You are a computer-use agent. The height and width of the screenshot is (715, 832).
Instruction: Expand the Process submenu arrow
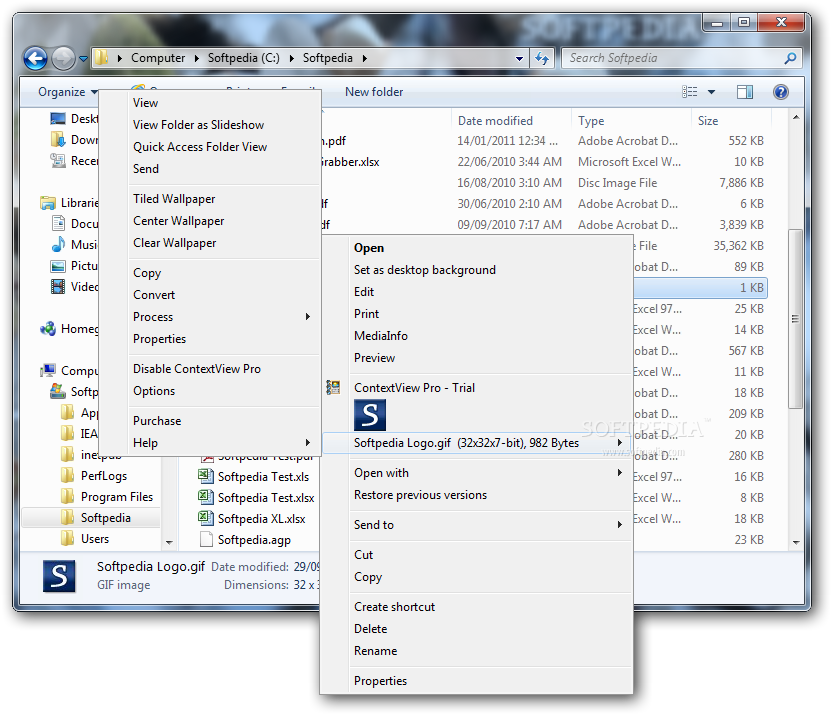pos(308,317)
